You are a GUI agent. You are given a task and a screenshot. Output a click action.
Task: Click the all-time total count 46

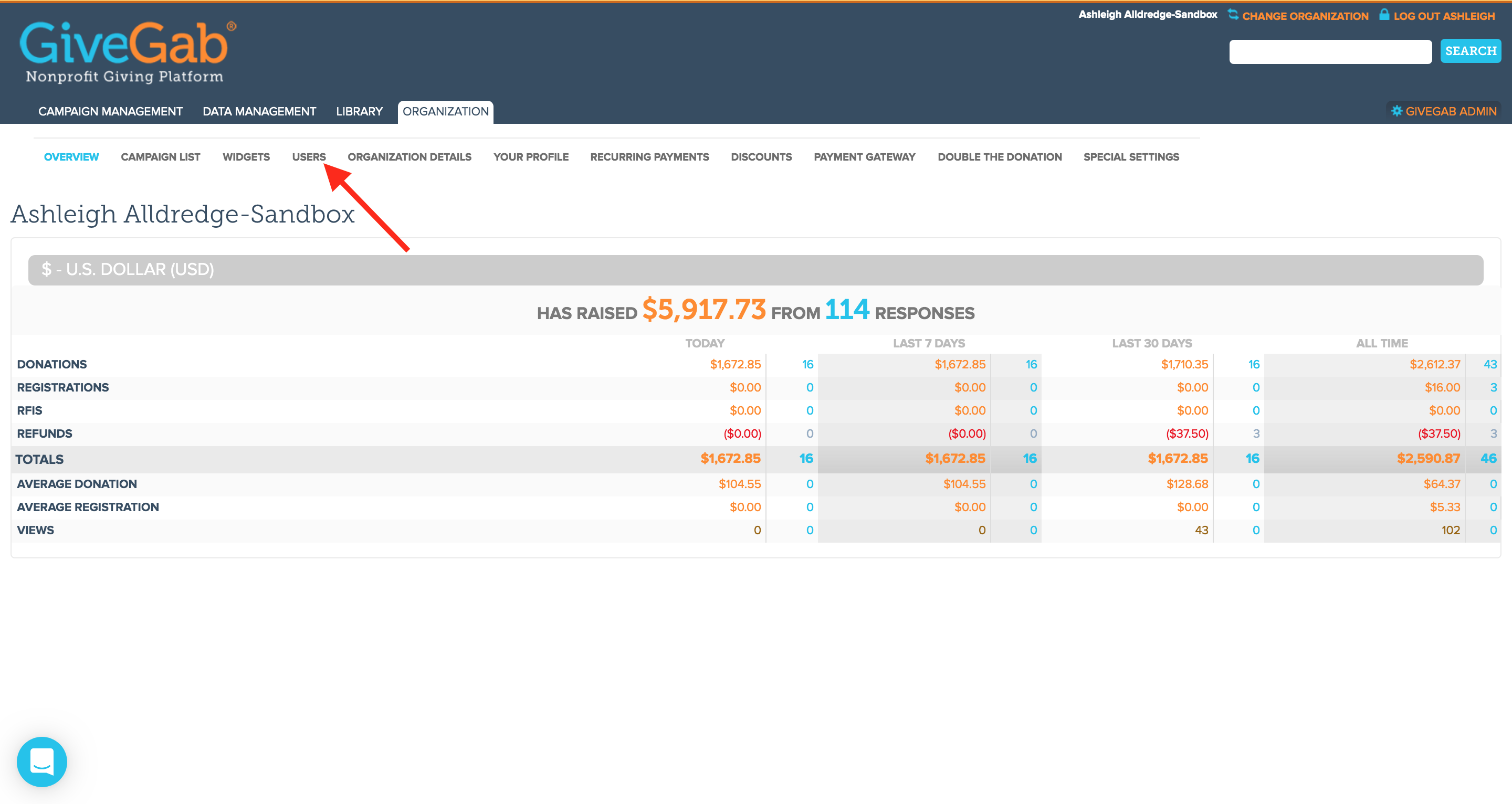[x=1488, y=458]
